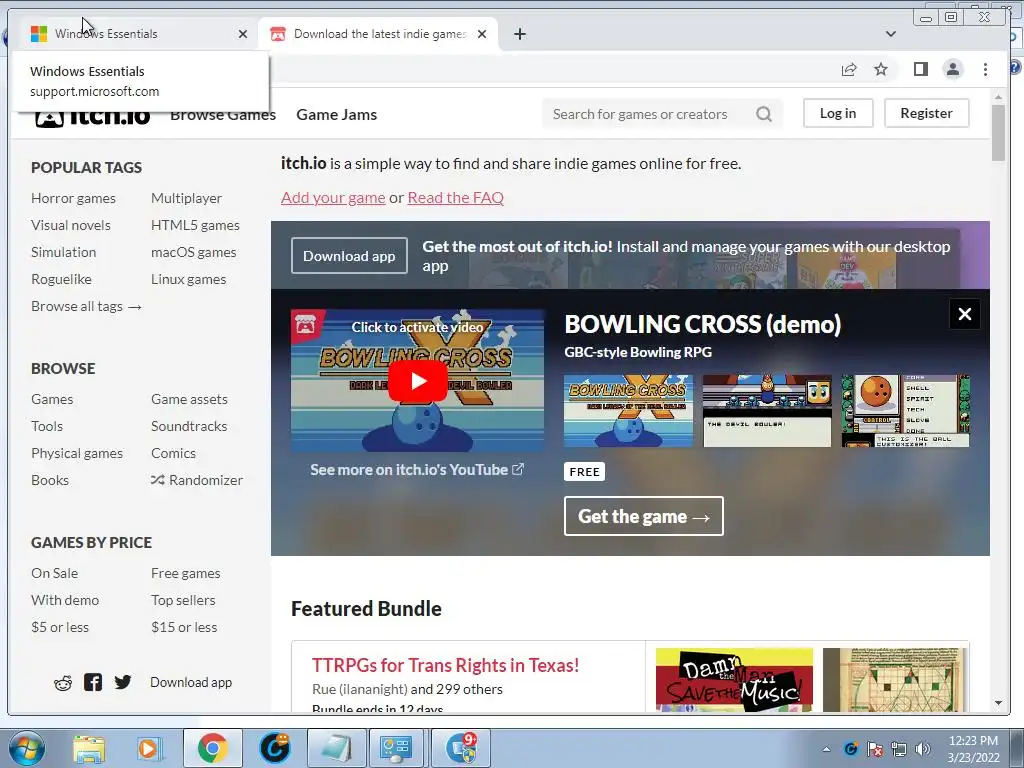Click the Download app banner button
The width and height of the screenshot is (1024, 768).
click(349, 256)
